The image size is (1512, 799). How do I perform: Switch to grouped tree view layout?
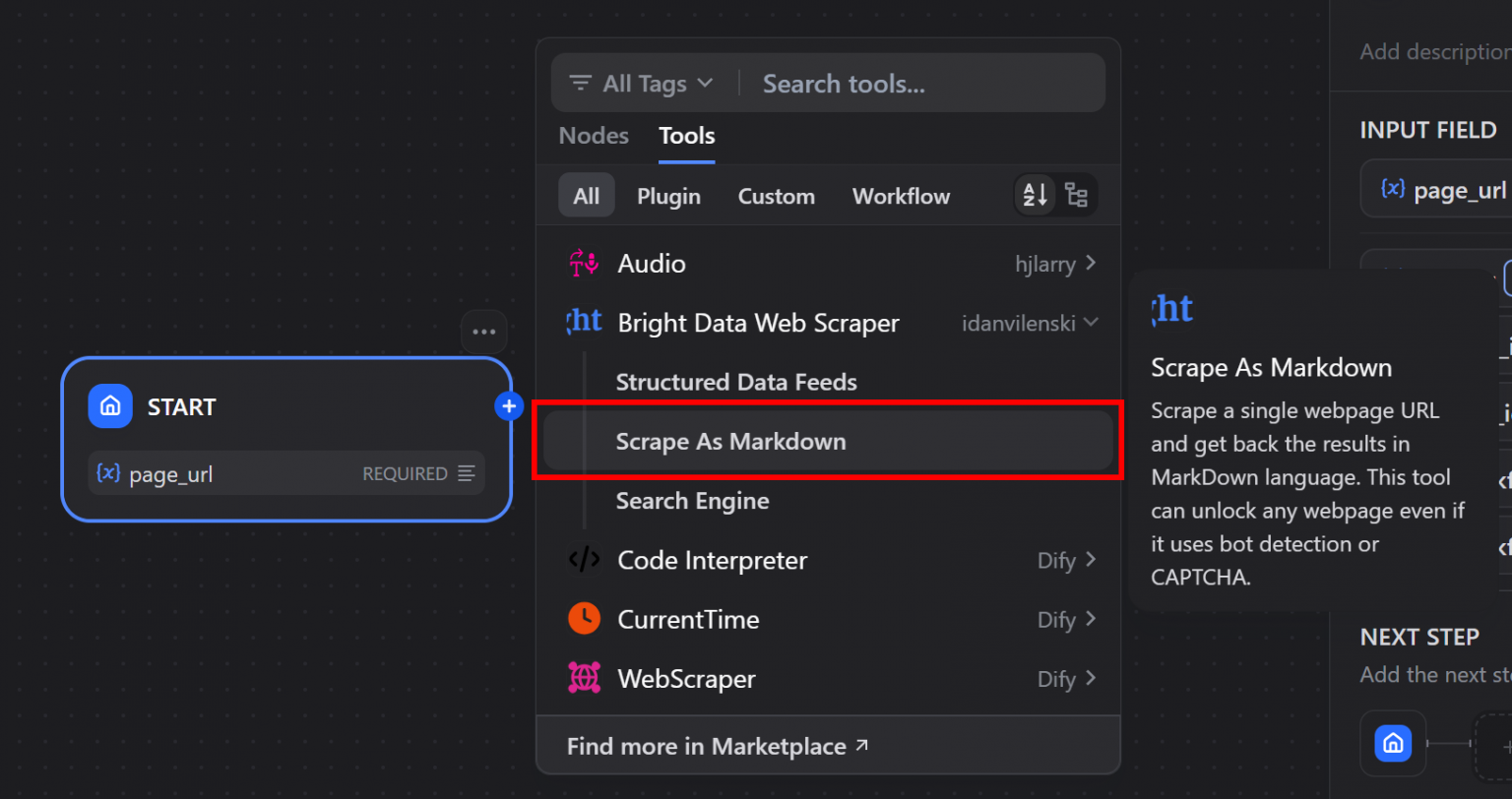[1077, 195]
